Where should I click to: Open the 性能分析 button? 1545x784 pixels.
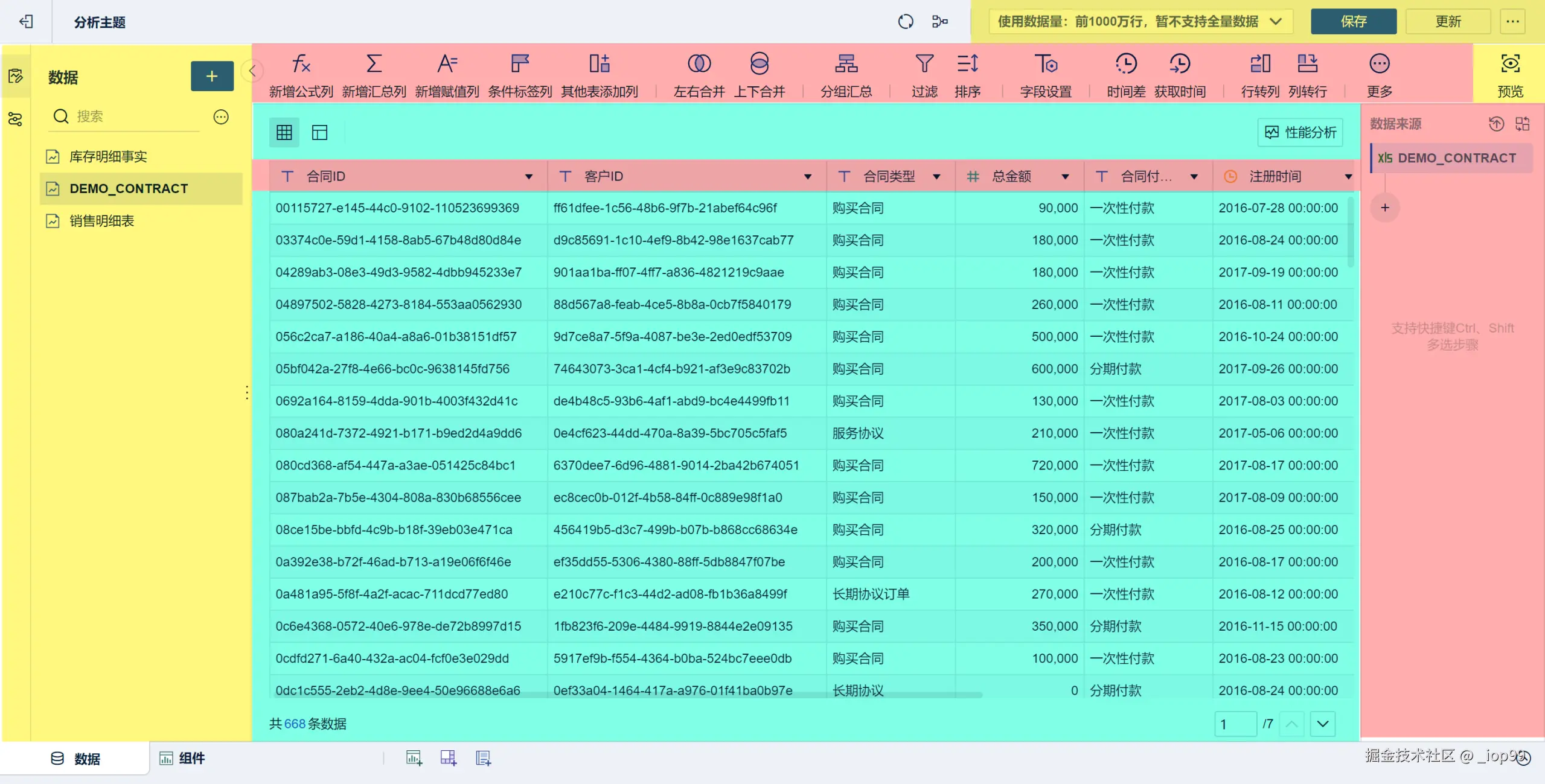coord(1300,132)
